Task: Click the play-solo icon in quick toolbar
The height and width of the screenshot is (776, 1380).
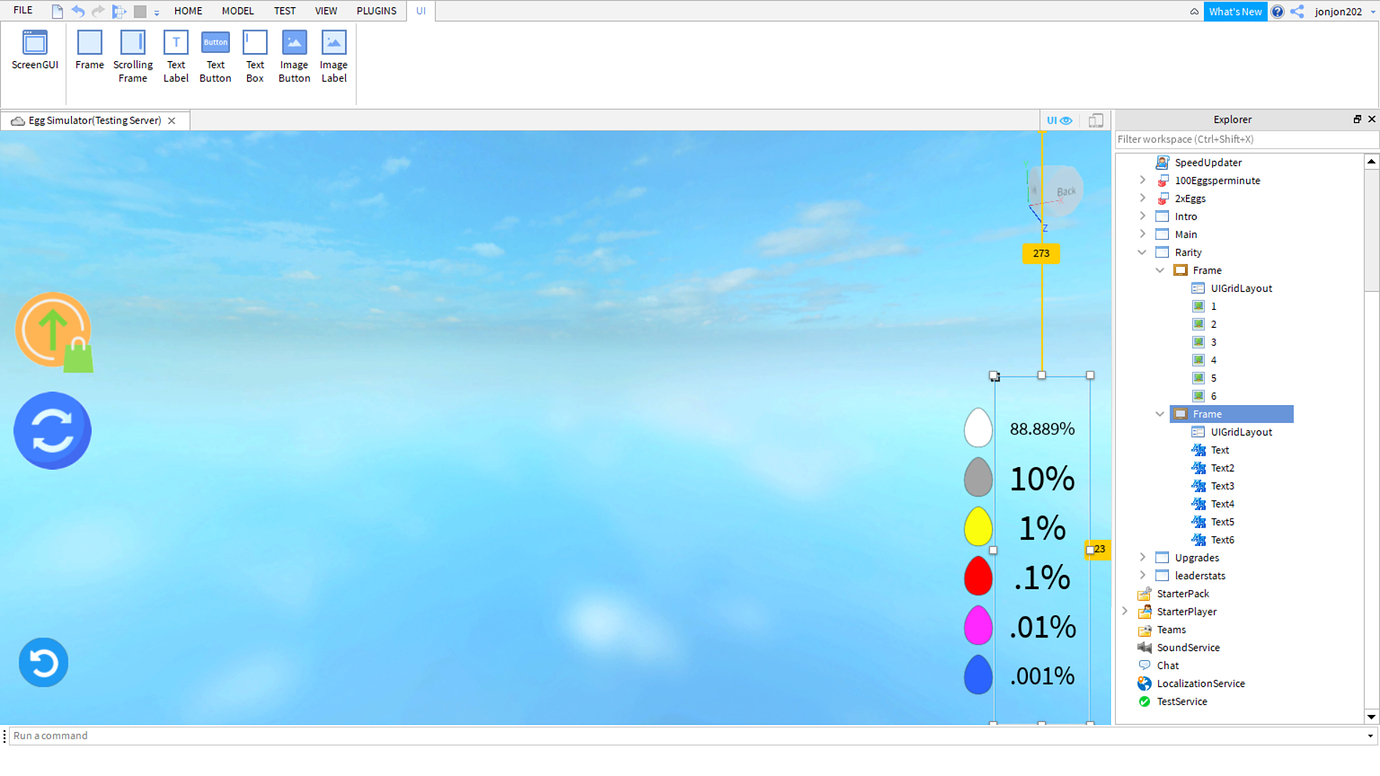Action: click(x=119, y=11)
